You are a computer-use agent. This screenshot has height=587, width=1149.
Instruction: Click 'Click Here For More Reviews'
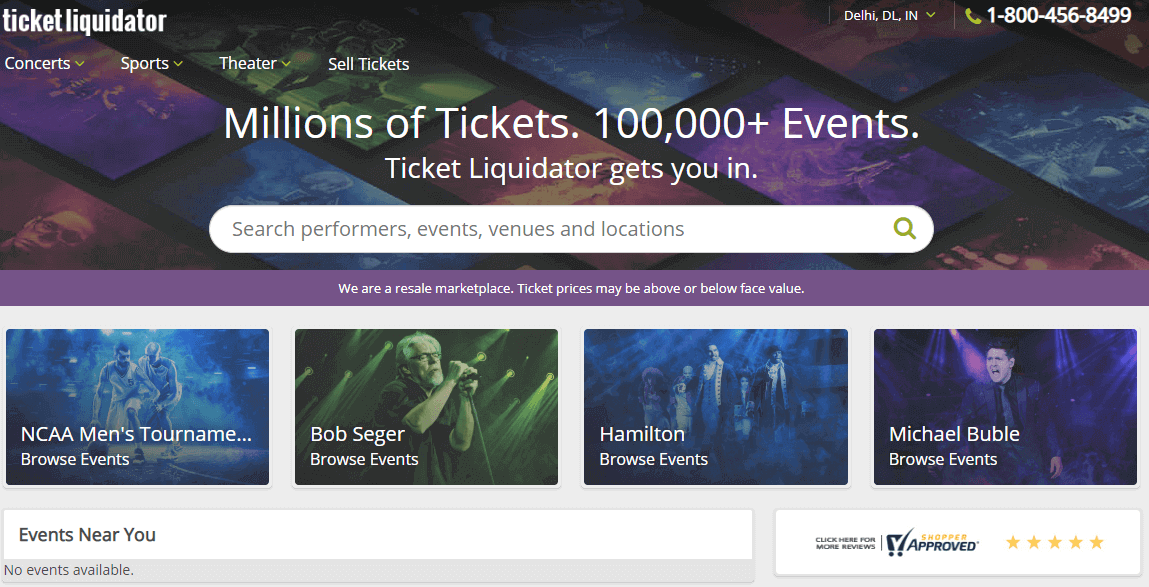(845, 541)
